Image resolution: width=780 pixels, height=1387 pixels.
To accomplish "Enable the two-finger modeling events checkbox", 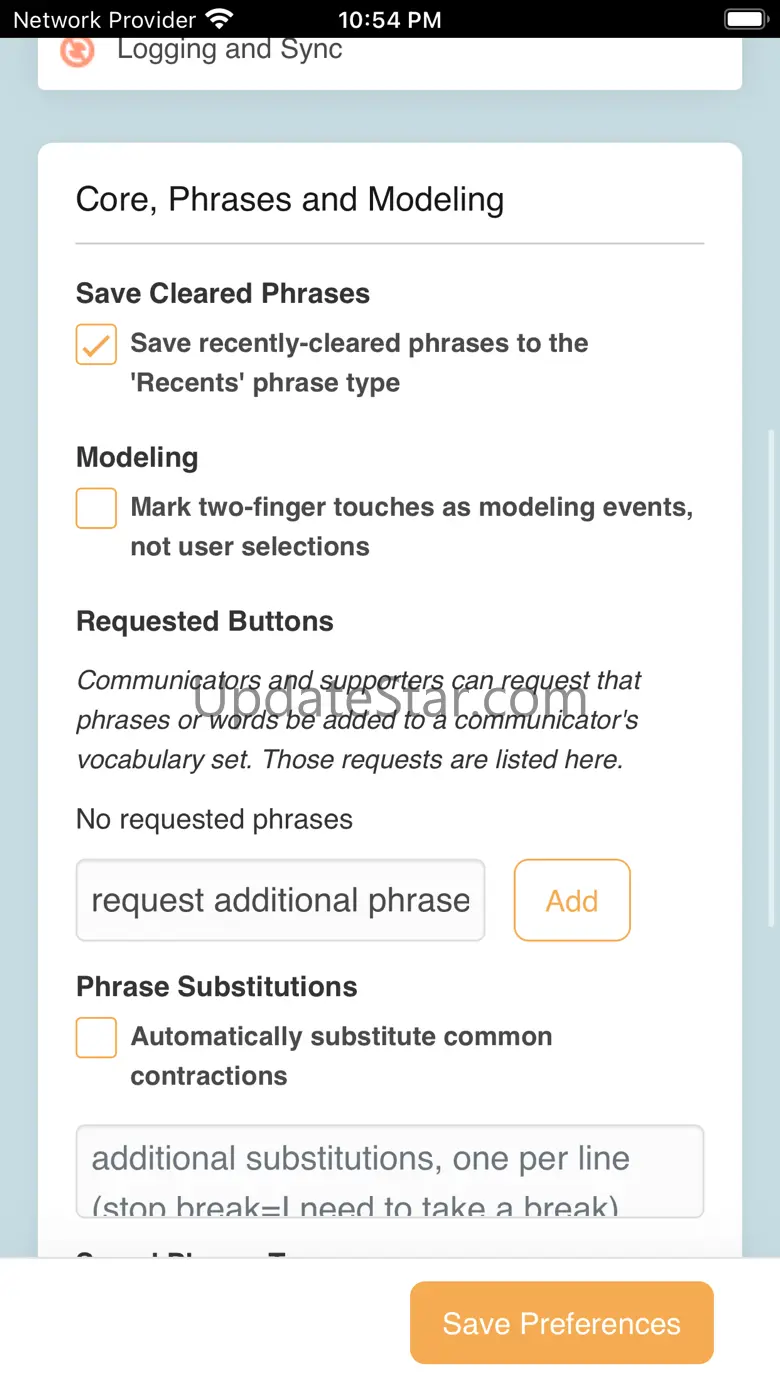I will 96,508.
